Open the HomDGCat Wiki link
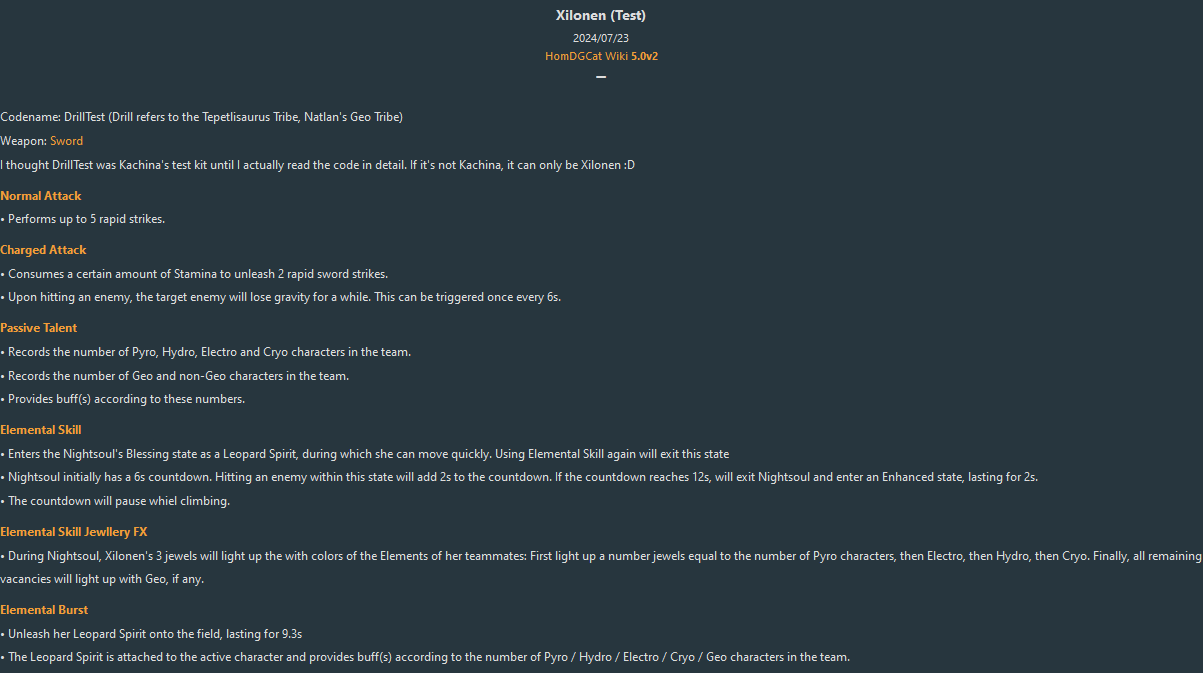1203x673 pixels. [586, 56]
